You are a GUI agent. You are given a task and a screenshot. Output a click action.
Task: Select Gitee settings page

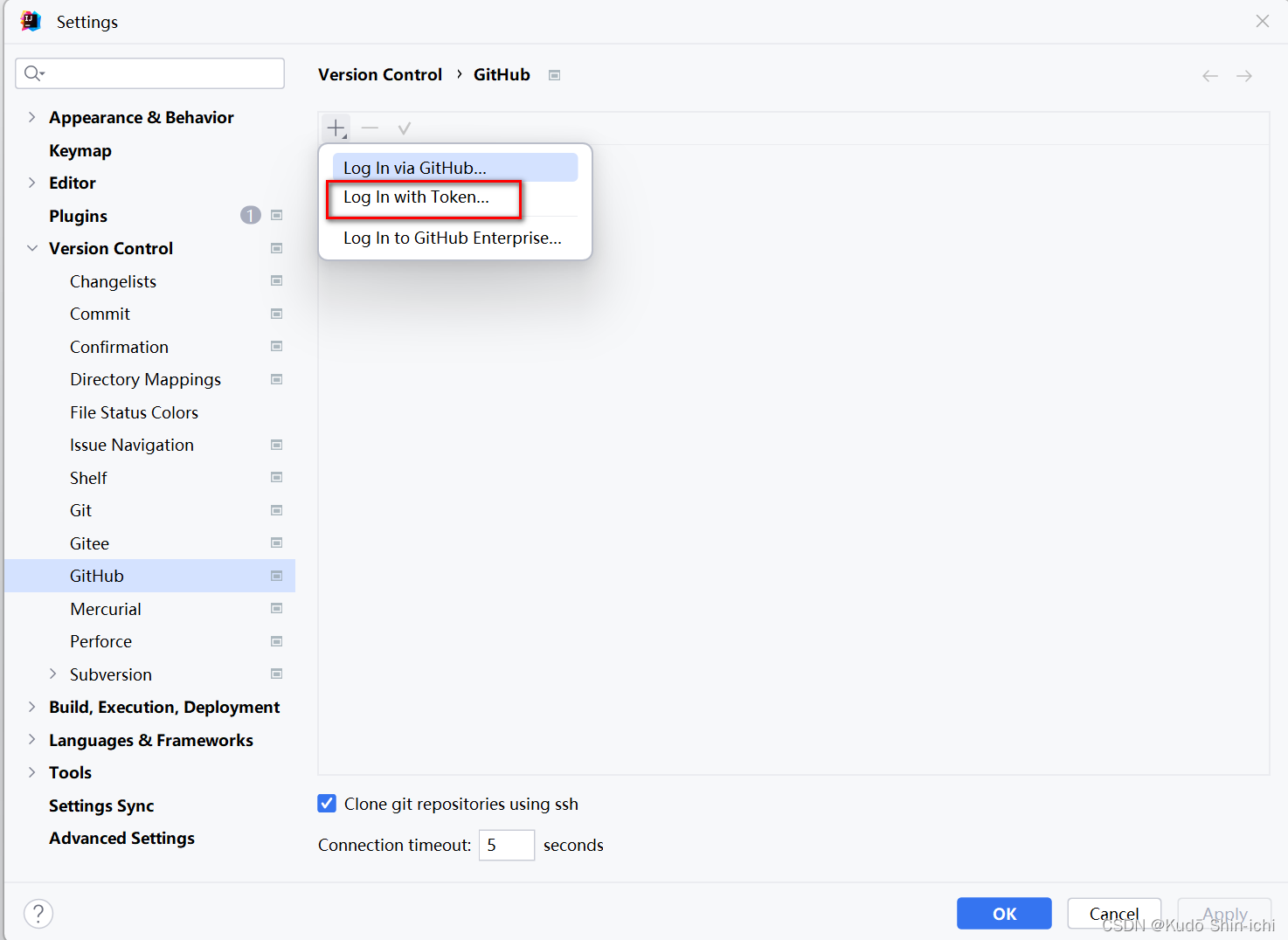click(x=90, y=543)
